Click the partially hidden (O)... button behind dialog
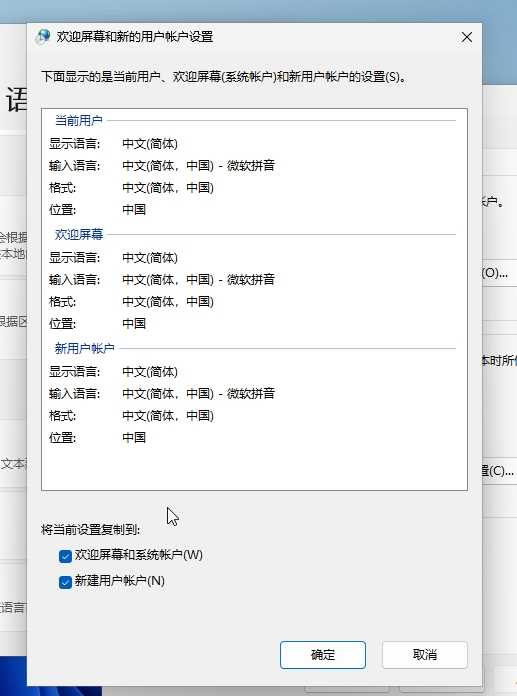Screen dimensions: 517x696 pyautogui.click(x=495, y=273)
